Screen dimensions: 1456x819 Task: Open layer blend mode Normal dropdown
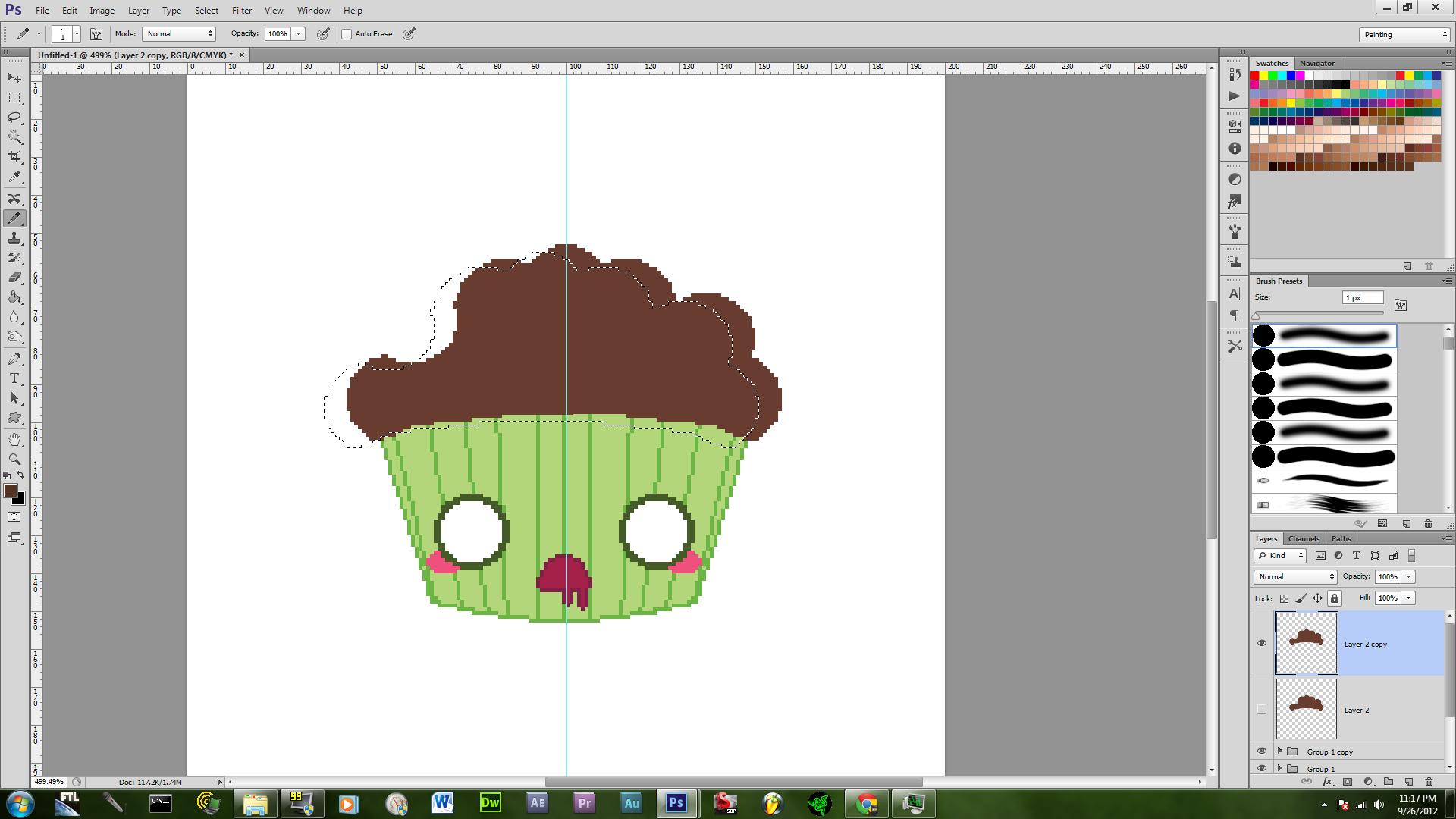click(1295, 577)
